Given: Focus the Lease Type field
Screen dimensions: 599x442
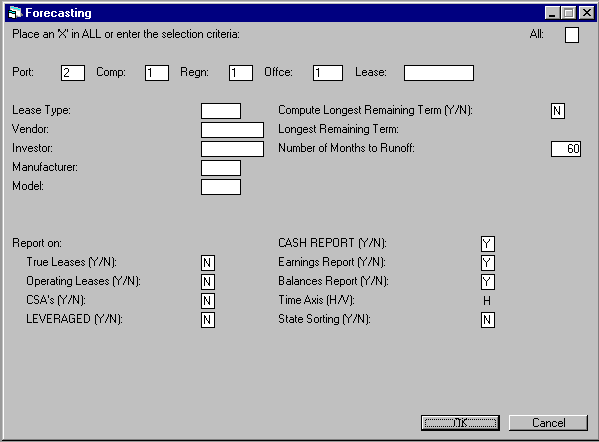Looking at the screenshot, I should [221, 111].
